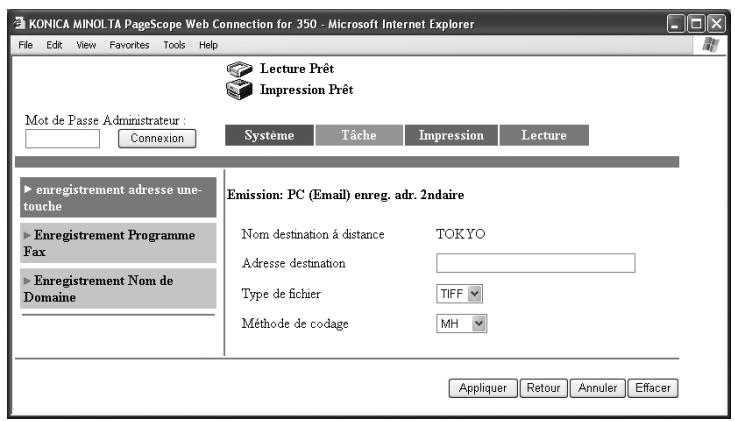Close the Internet Explorer window
735x421 pixels.
(716, 23)
